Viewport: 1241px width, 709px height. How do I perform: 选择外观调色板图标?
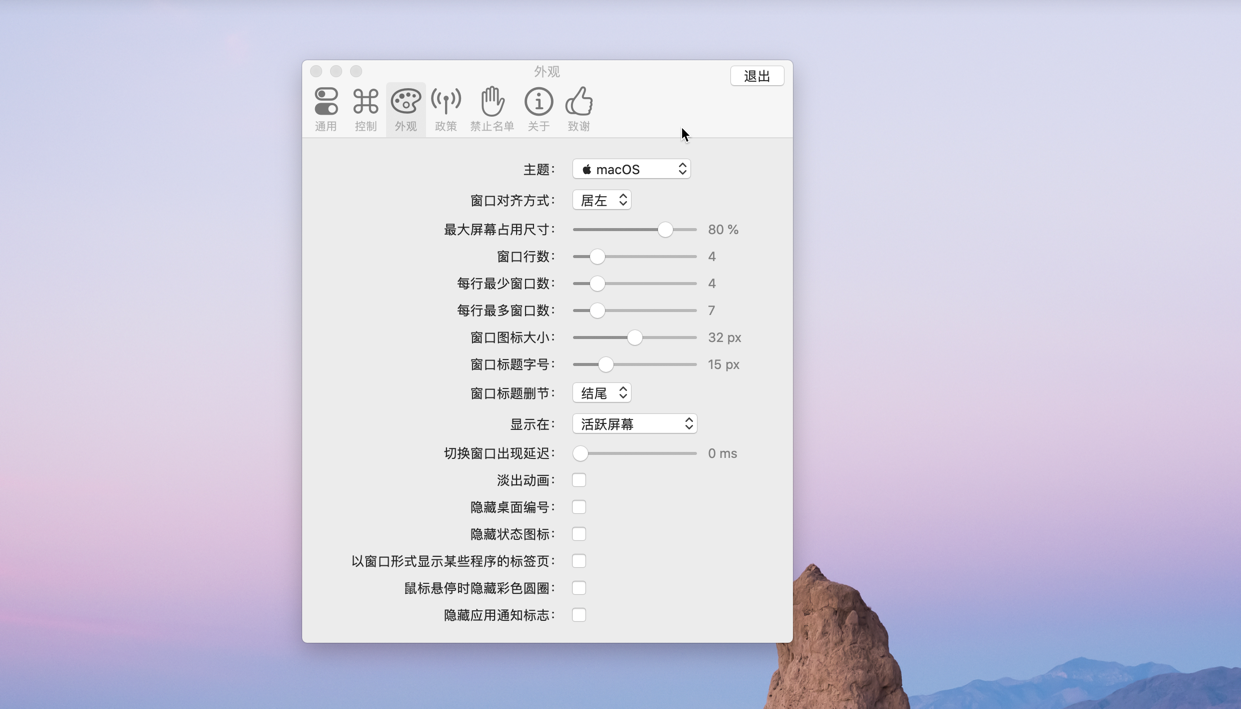click(x=405, y=100)
